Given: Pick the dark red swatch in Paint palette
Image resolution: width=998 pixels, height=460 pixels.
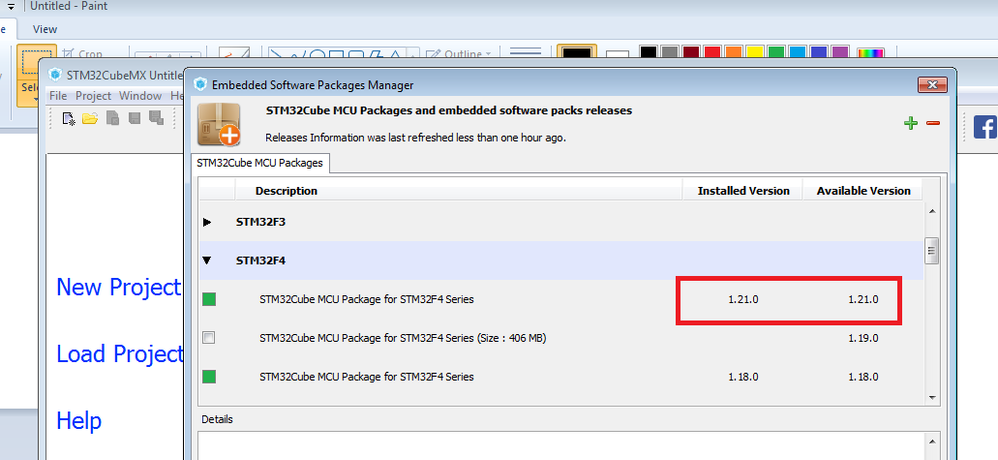Looking at the screenshot, I should coord(691,53).
